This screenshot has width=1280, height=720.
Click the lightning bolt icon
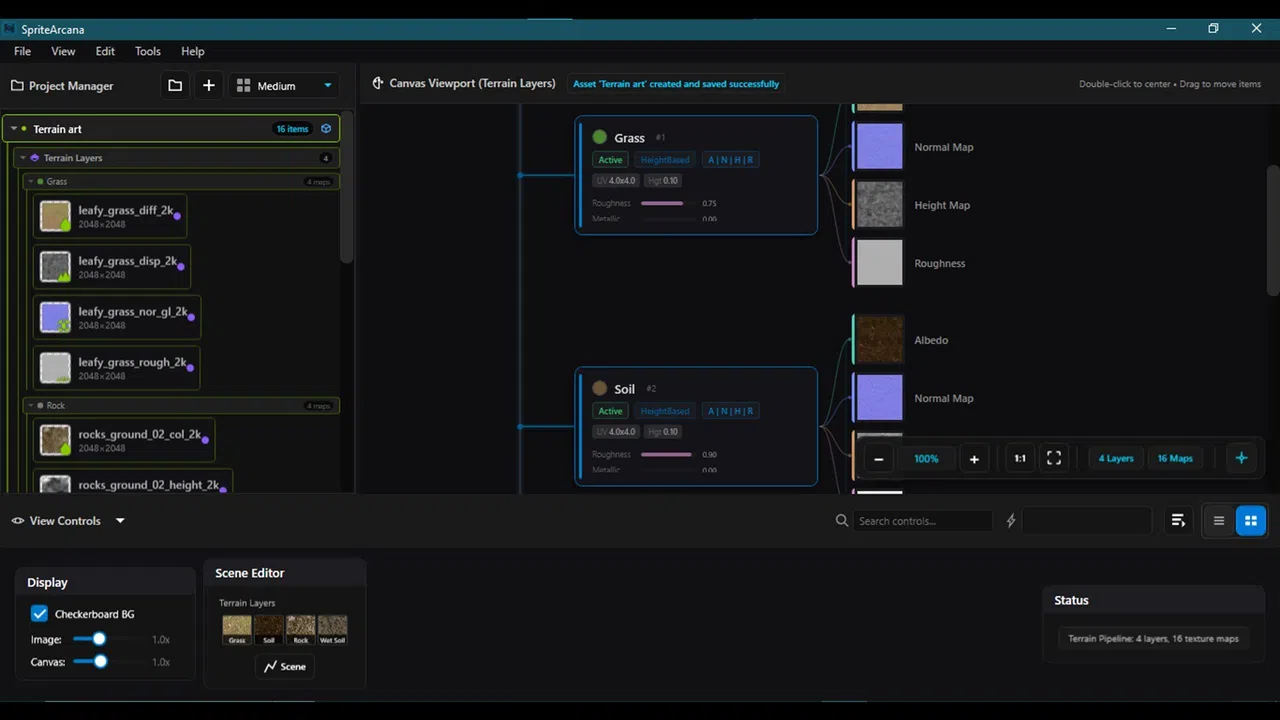[x=1011, y=521]
